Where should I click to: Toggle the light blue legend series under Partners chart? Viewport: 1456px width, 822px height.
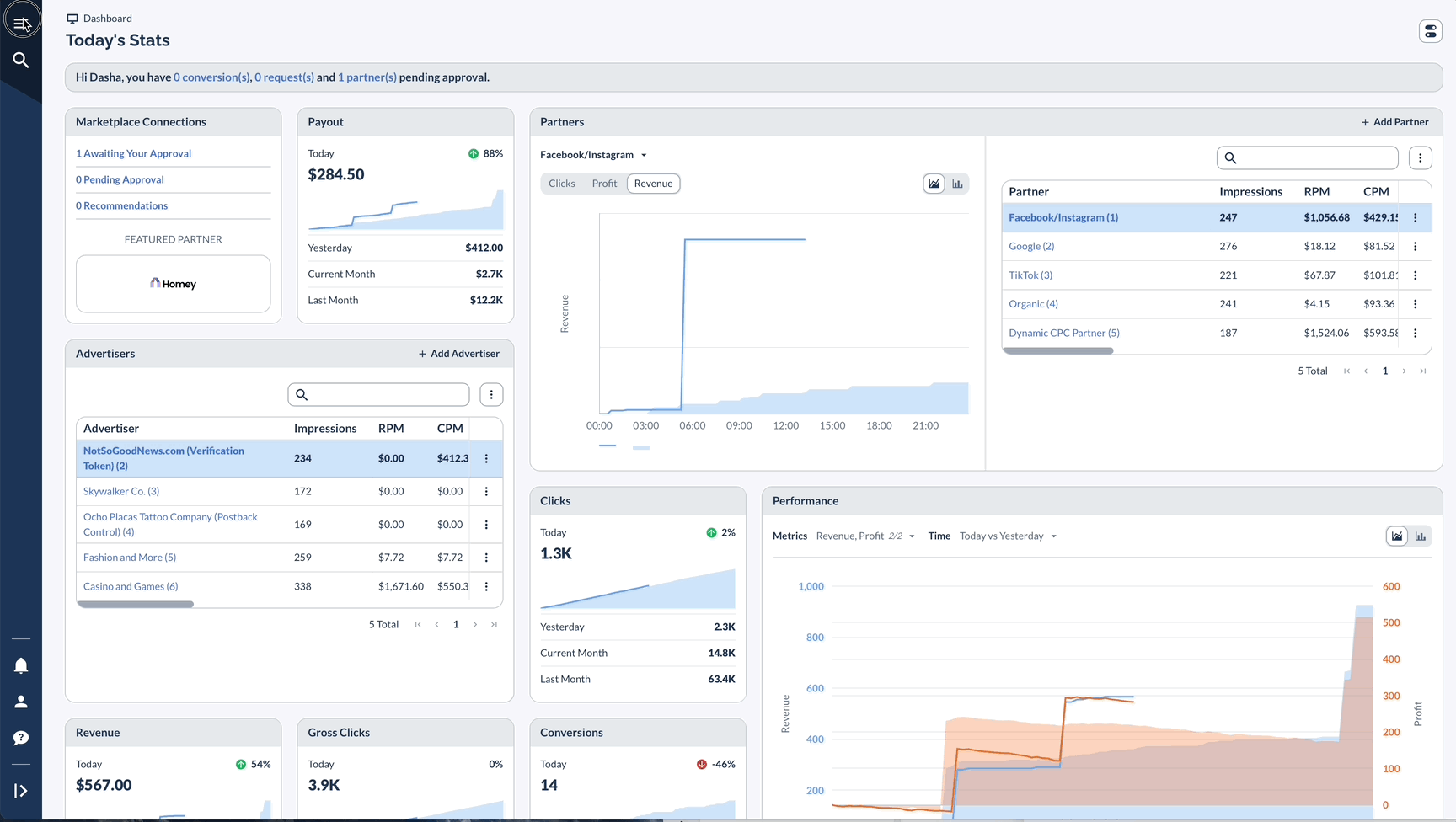tap(641, 447)
